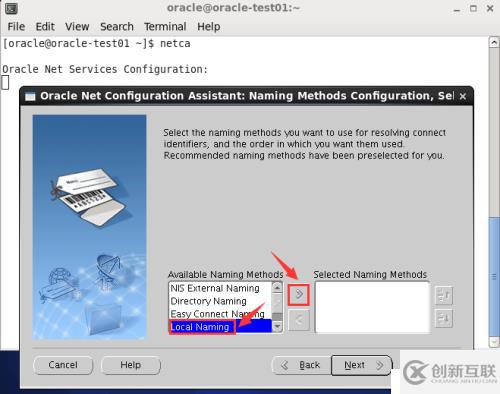Open the View menu in terminal
The image size is (500, 394).
point(77,27)
